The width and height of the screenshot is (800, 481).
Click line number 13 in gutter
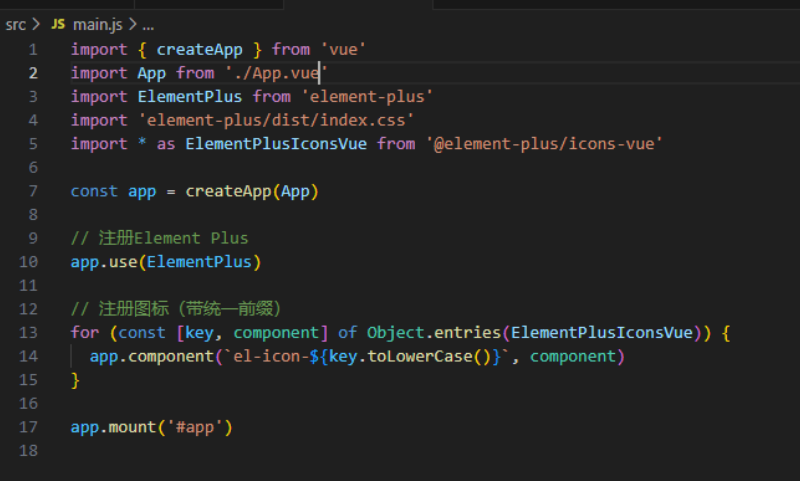(x=29, y=333)
